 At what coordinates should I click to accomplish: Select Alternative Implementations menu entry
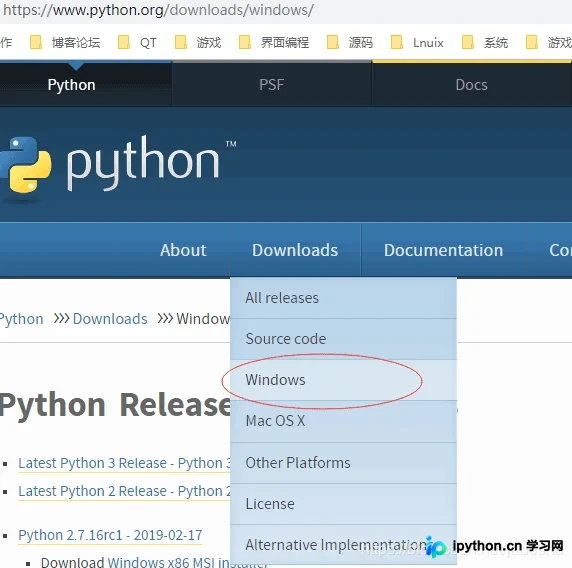[343, 545]
